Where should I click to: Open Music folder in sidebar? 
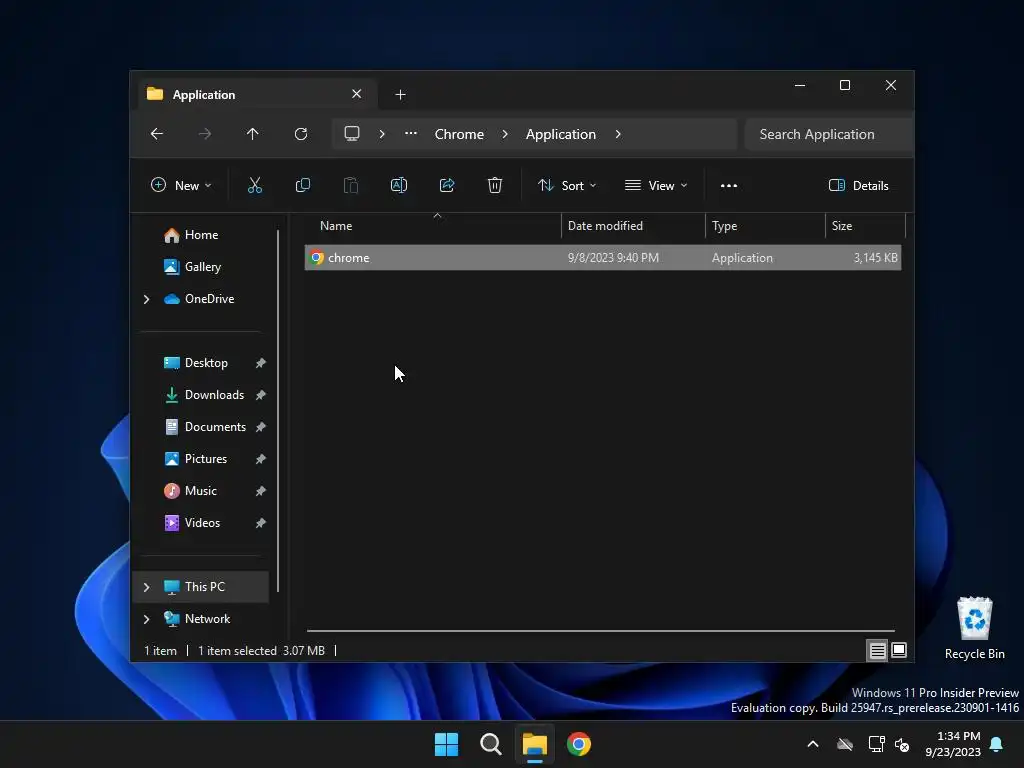coord(200,491)
